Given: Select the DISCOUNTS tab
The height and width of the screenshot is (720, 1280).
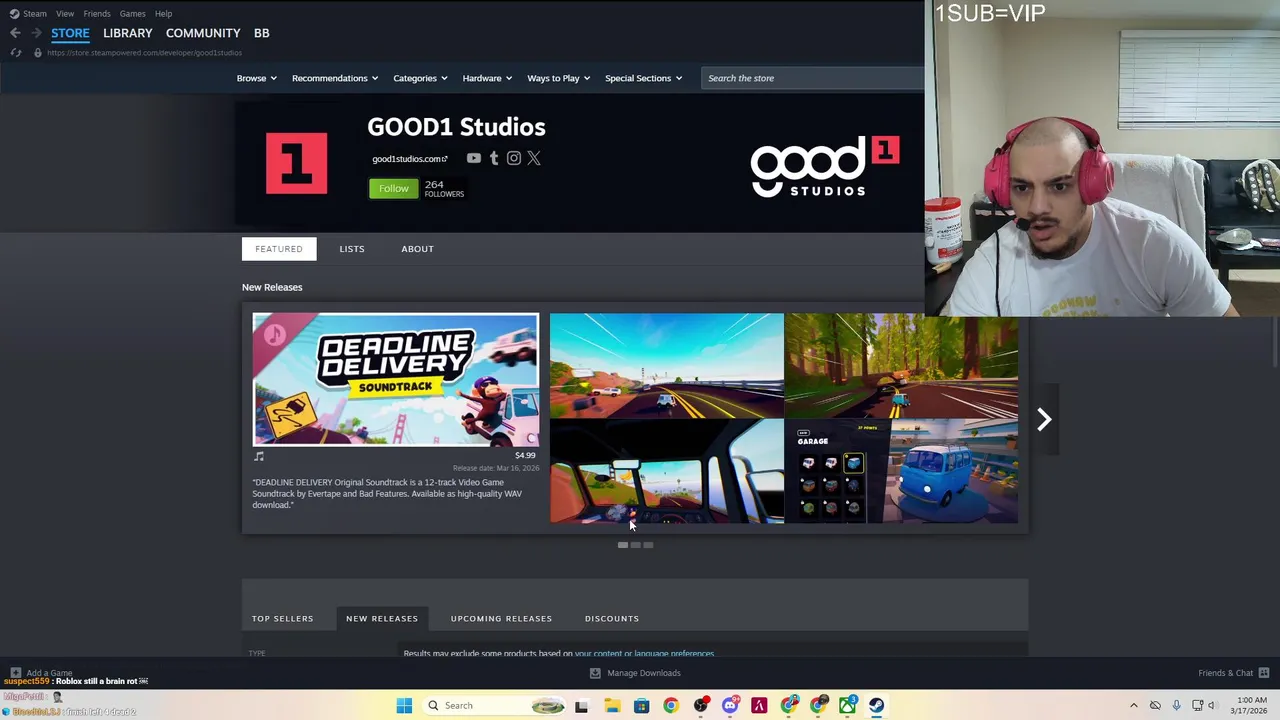Looking at the screenshot, I should [612, 618].
